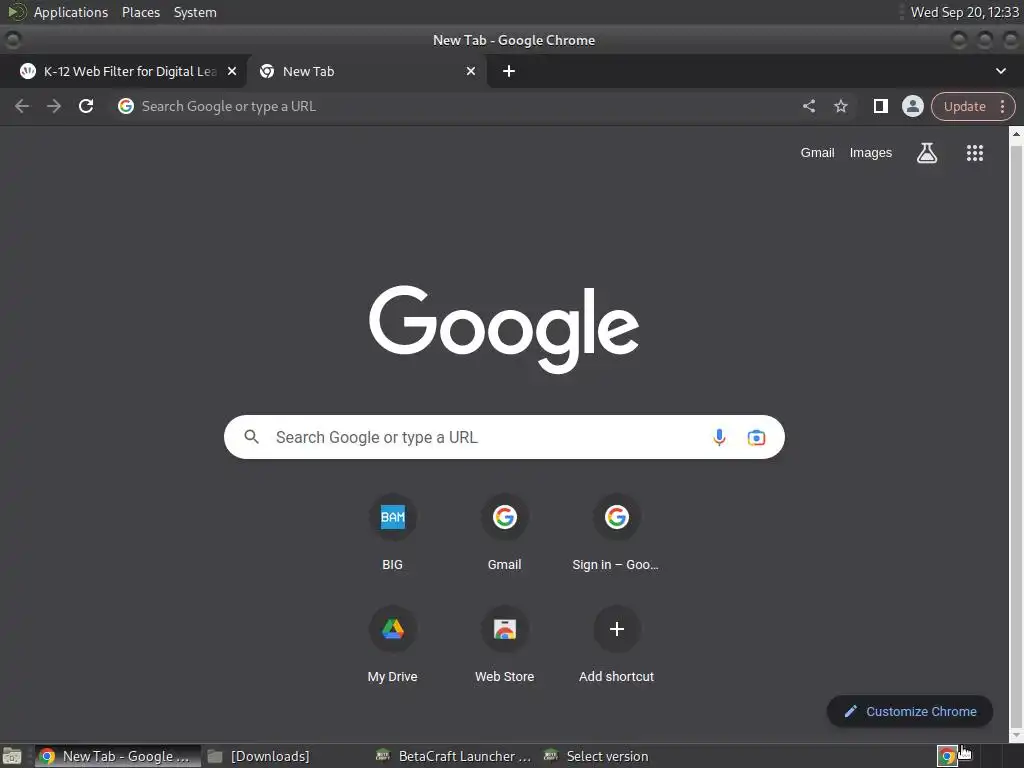Open the date and time clock
This screenshot has height=768, width=1024.
(x=965, y=12)
